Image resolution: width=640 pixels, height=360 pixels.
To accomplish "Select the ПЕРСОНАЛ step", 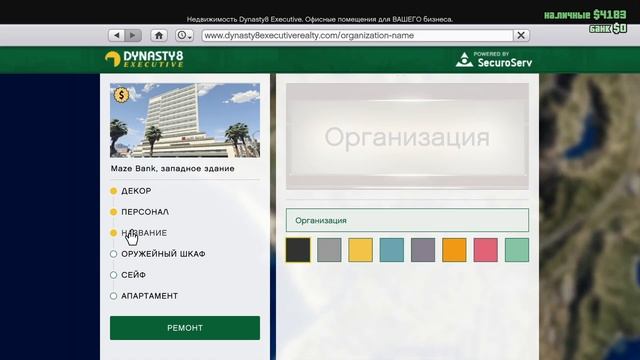I will (x=140, y=212).
